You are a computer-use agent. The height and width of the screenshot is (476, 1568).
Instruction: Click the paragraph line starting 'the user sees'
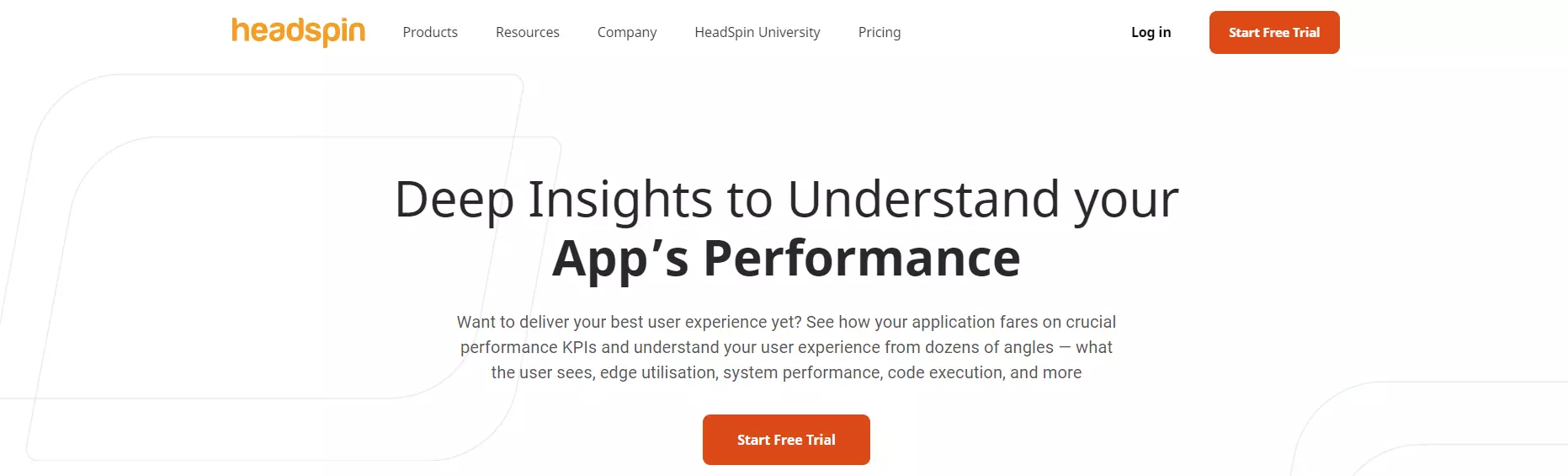tap(786, 372)
